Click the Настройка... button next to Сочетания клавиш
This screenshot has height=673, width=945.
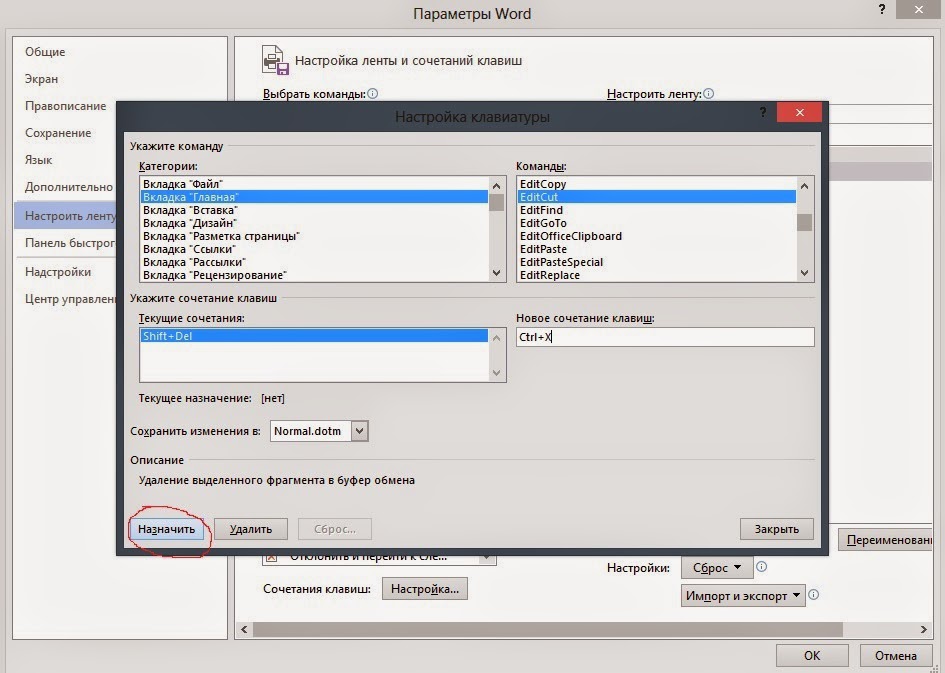(x=425, y=589)
